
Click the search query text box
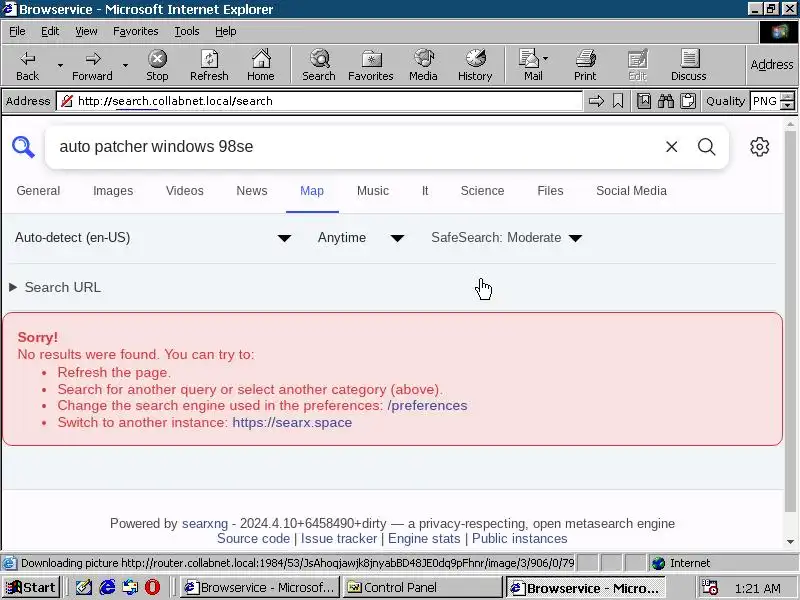[352, 147]
